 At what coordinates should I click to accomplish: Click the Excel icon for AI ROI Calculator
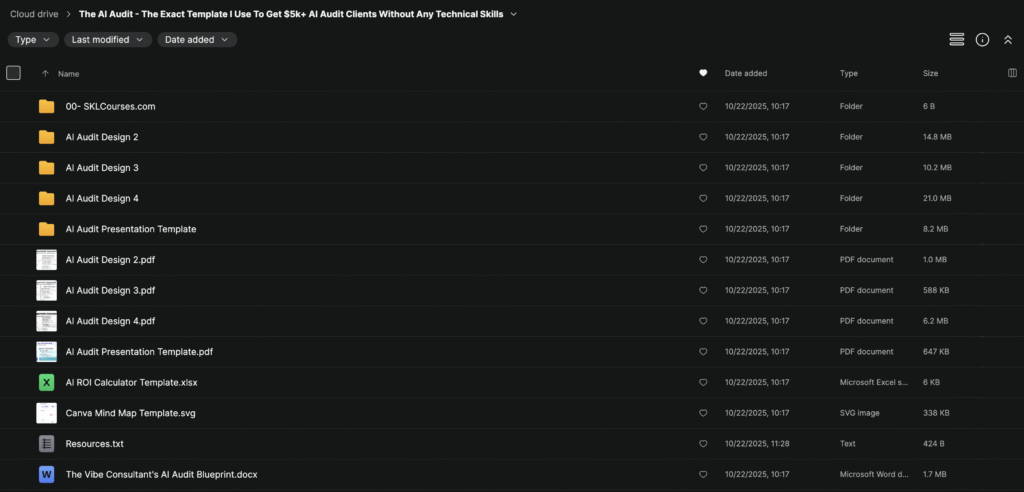pyautogui.click(x=46, y=382)
